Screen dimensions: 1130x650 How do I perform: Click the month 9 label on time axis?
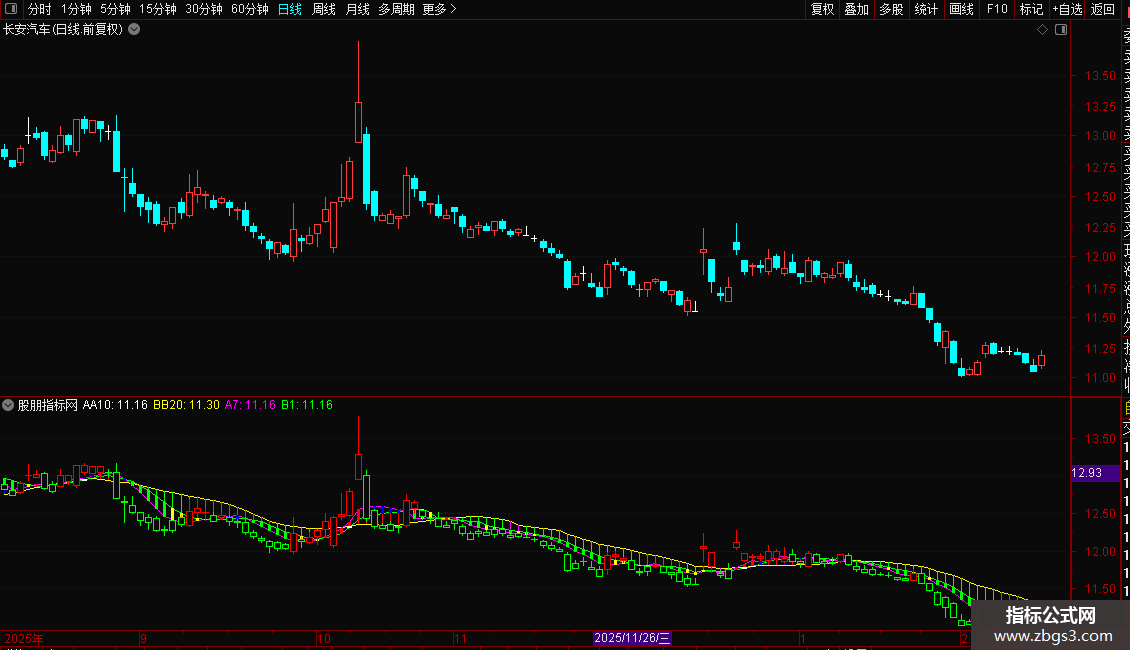143,638
